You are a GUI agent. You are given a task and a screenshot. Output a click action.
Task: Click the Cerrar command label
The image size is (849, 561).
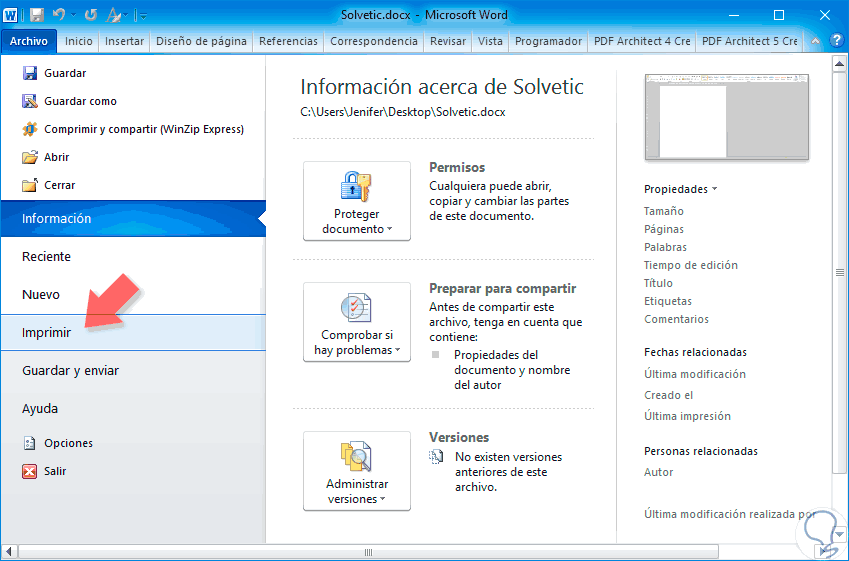coord(60,185)
